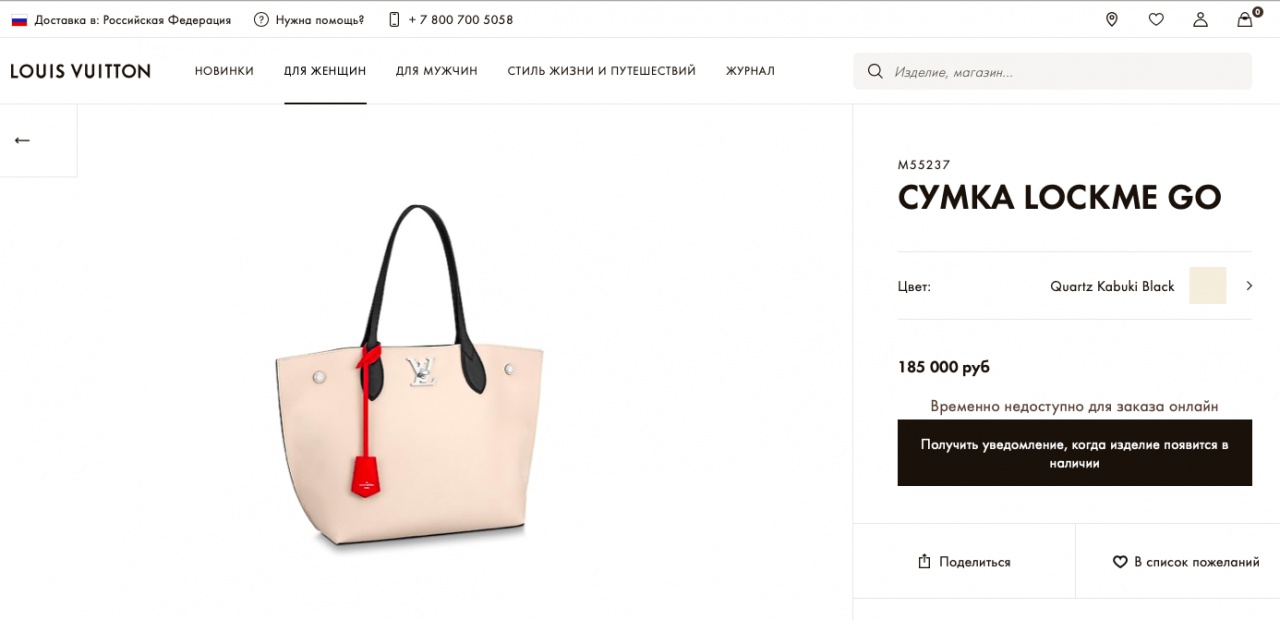Select the beige Quartz color swatch
This screenshot has height=620, width=1280.
tap(1207, 286)
